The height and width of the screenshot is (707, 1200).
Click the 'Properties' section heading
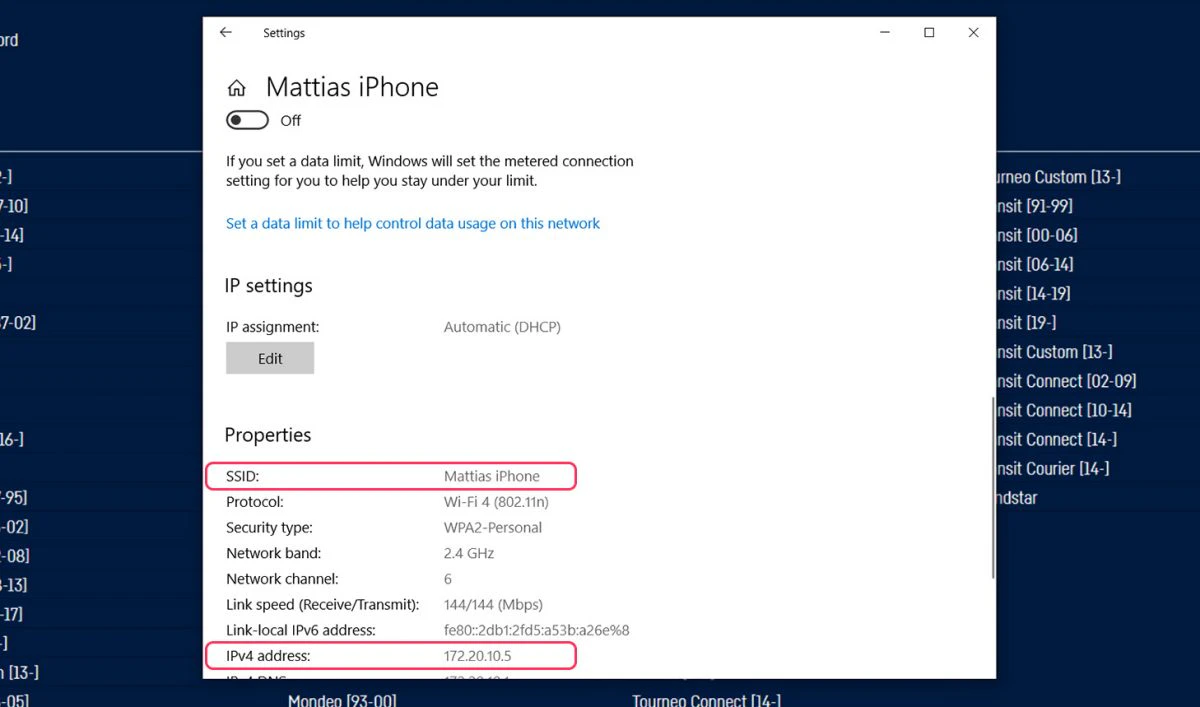click(268, 435)
